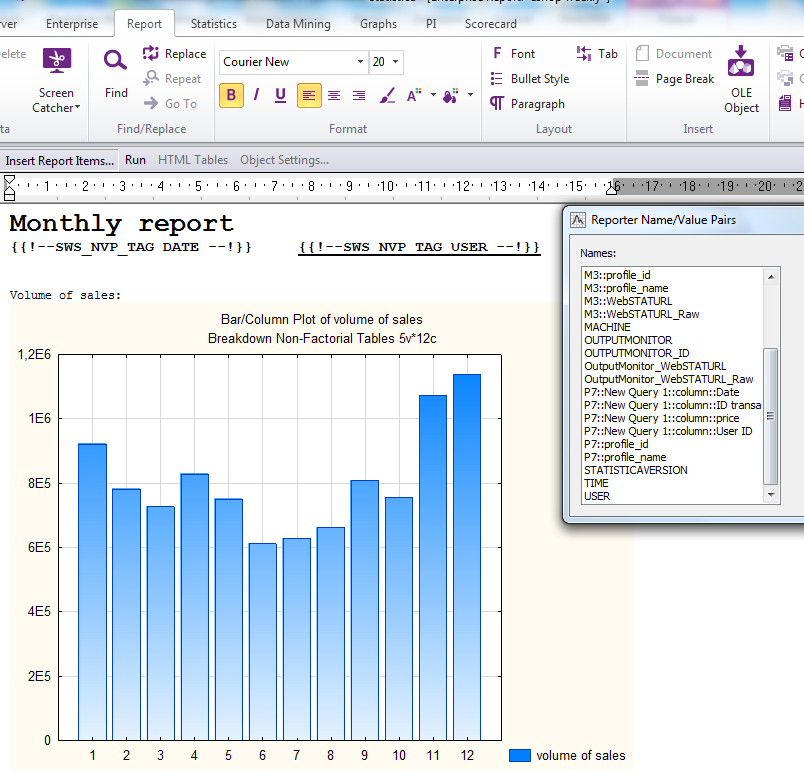Click the legend swatch for volume of sales

[x=519, y=755]
